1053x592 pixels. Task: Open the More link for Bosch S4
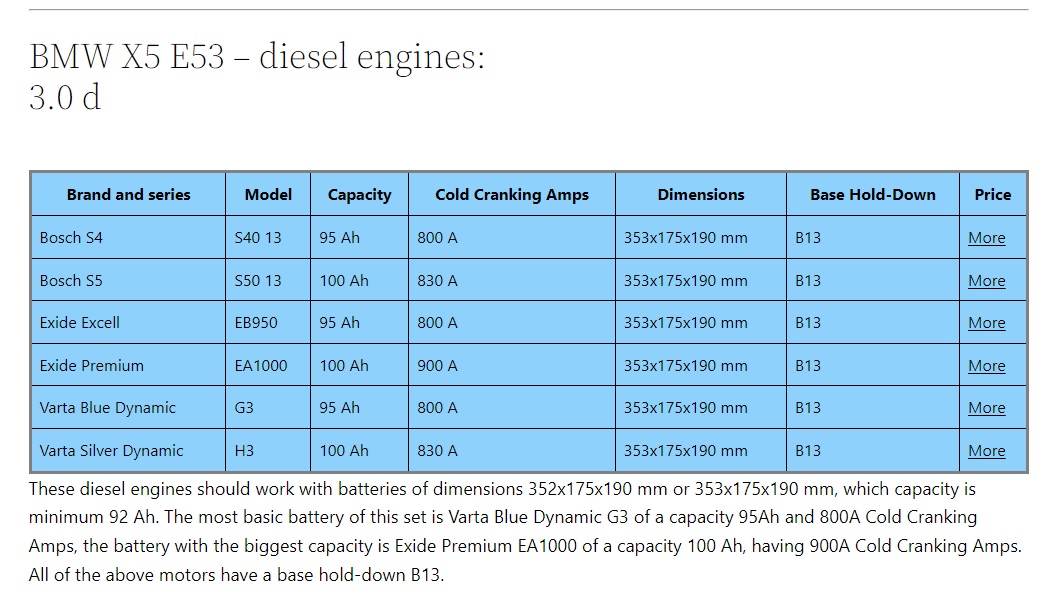pos(987,238)
